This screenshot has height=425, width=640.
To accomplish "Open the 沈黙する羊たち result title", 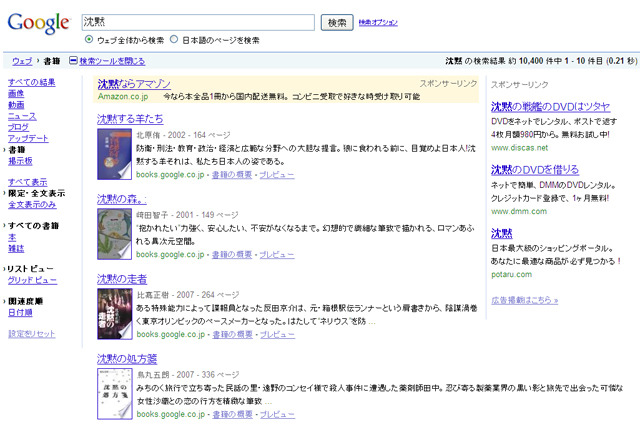I will [130, 119].
